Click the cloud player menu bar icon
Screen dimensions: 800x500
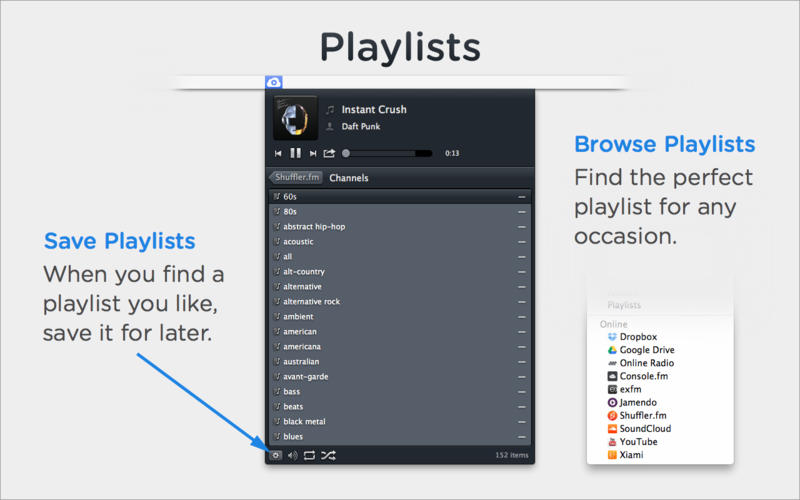pos(273,82)
